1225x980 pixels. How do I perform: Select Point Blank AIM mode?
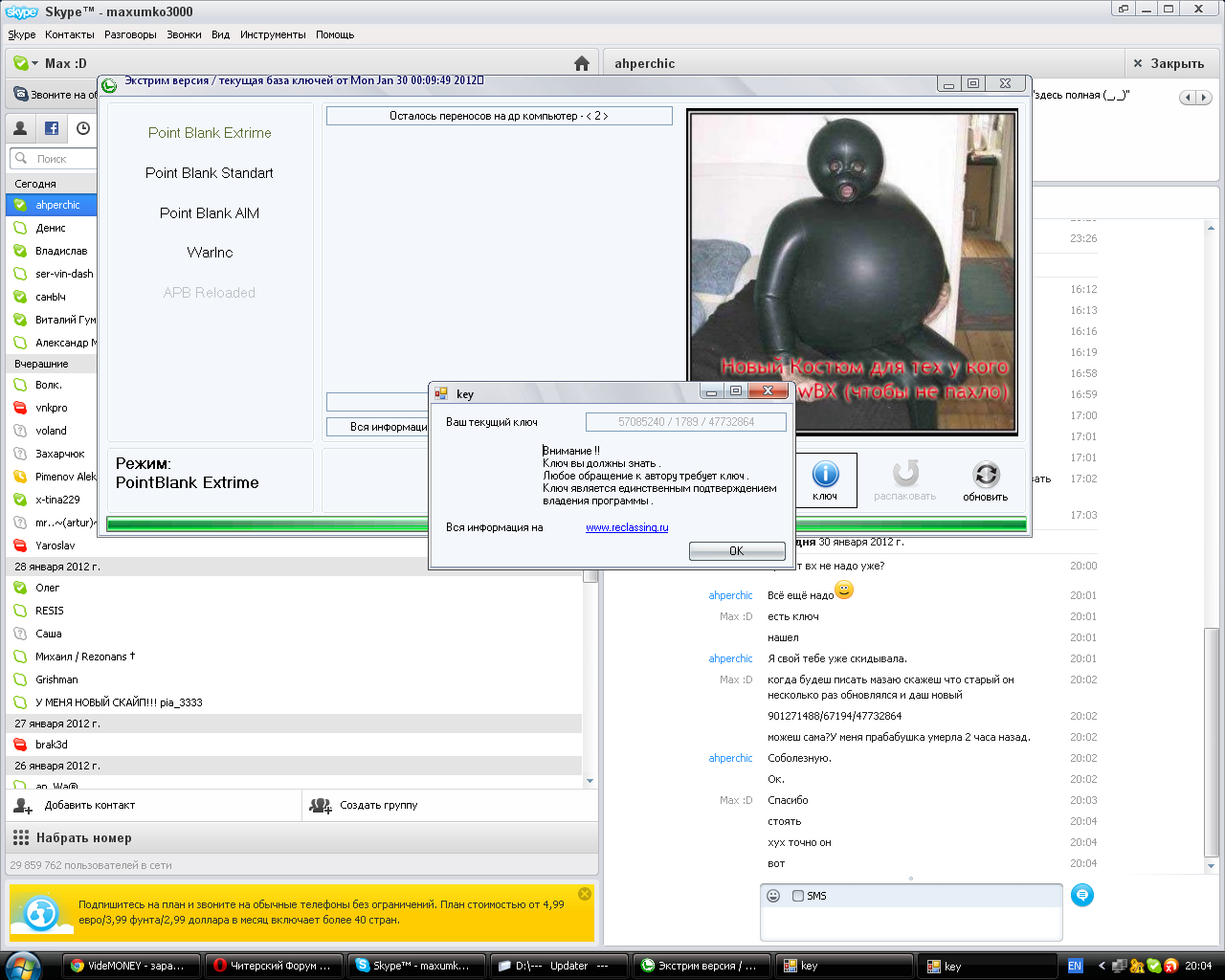coord(210,213)
